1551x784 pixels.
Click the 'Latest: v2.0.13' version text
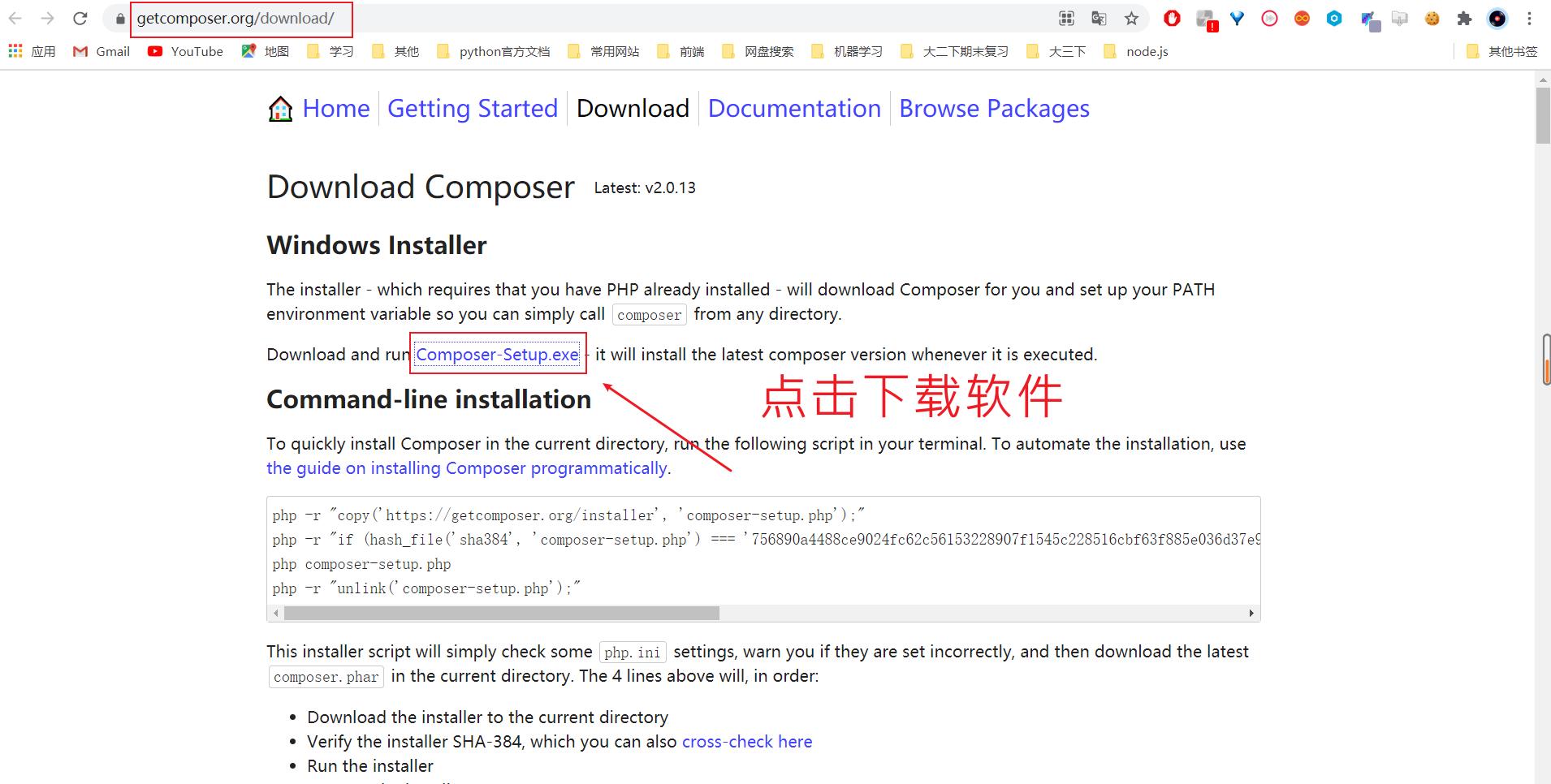pos(645,187)
